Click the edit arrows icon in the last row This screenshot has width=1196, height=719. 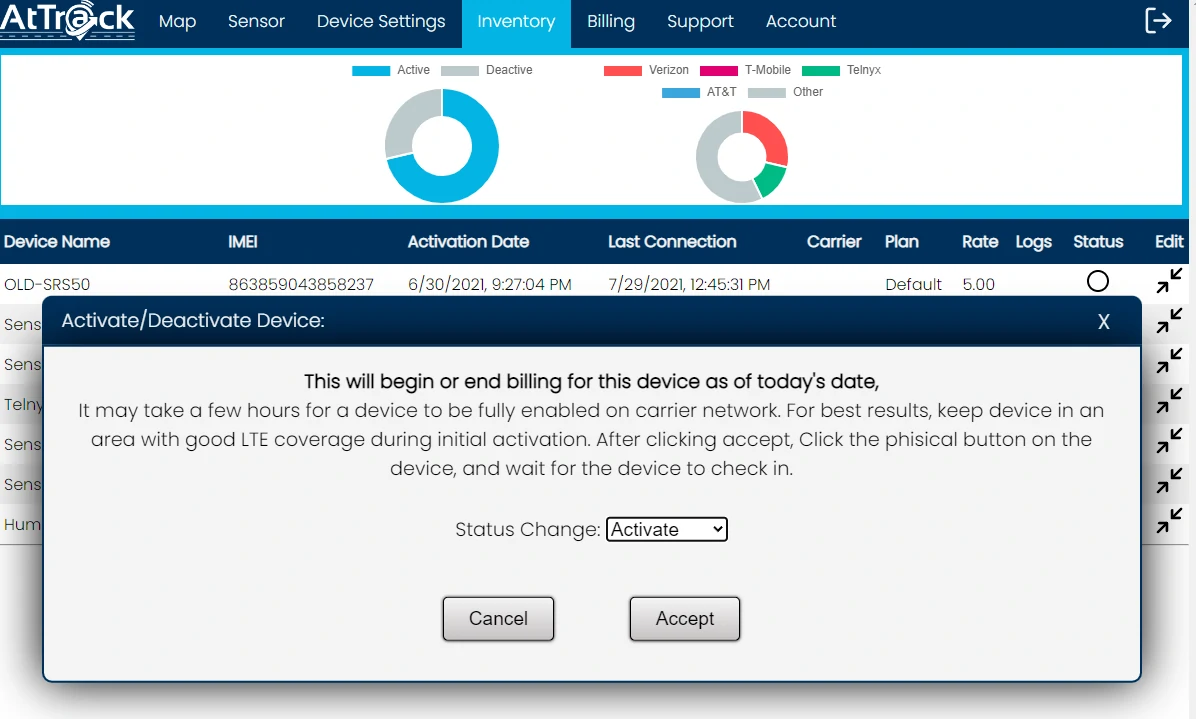coord(1169,521)
